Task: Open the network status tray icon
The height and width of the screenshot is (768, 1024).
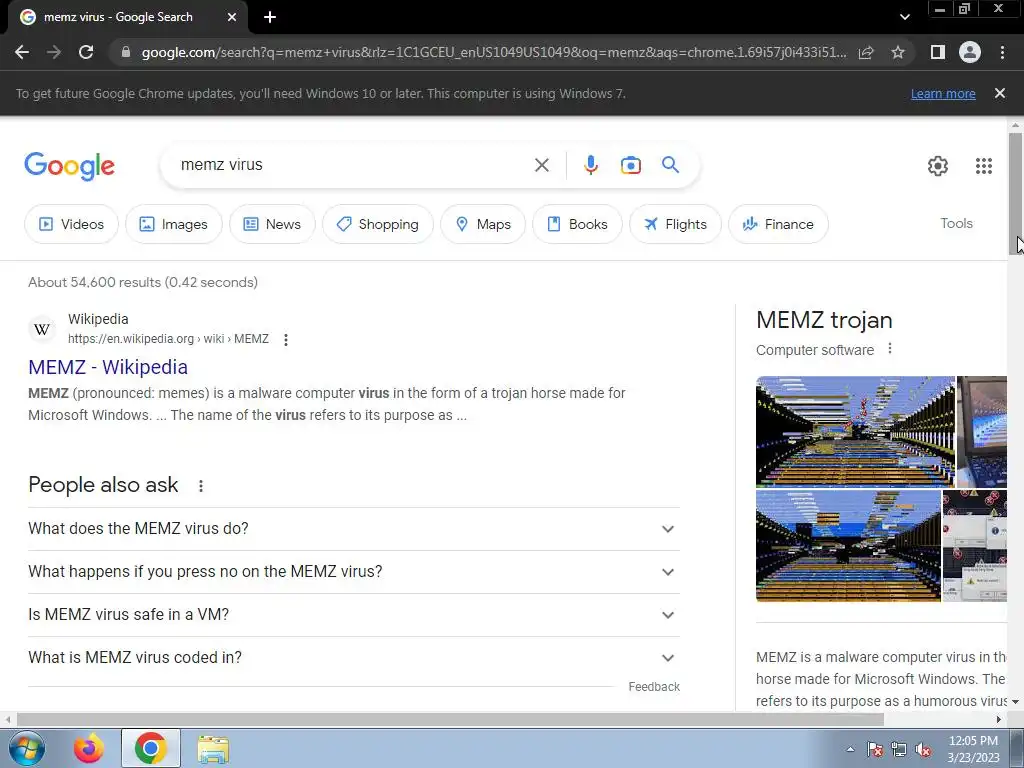Action: 899,750
